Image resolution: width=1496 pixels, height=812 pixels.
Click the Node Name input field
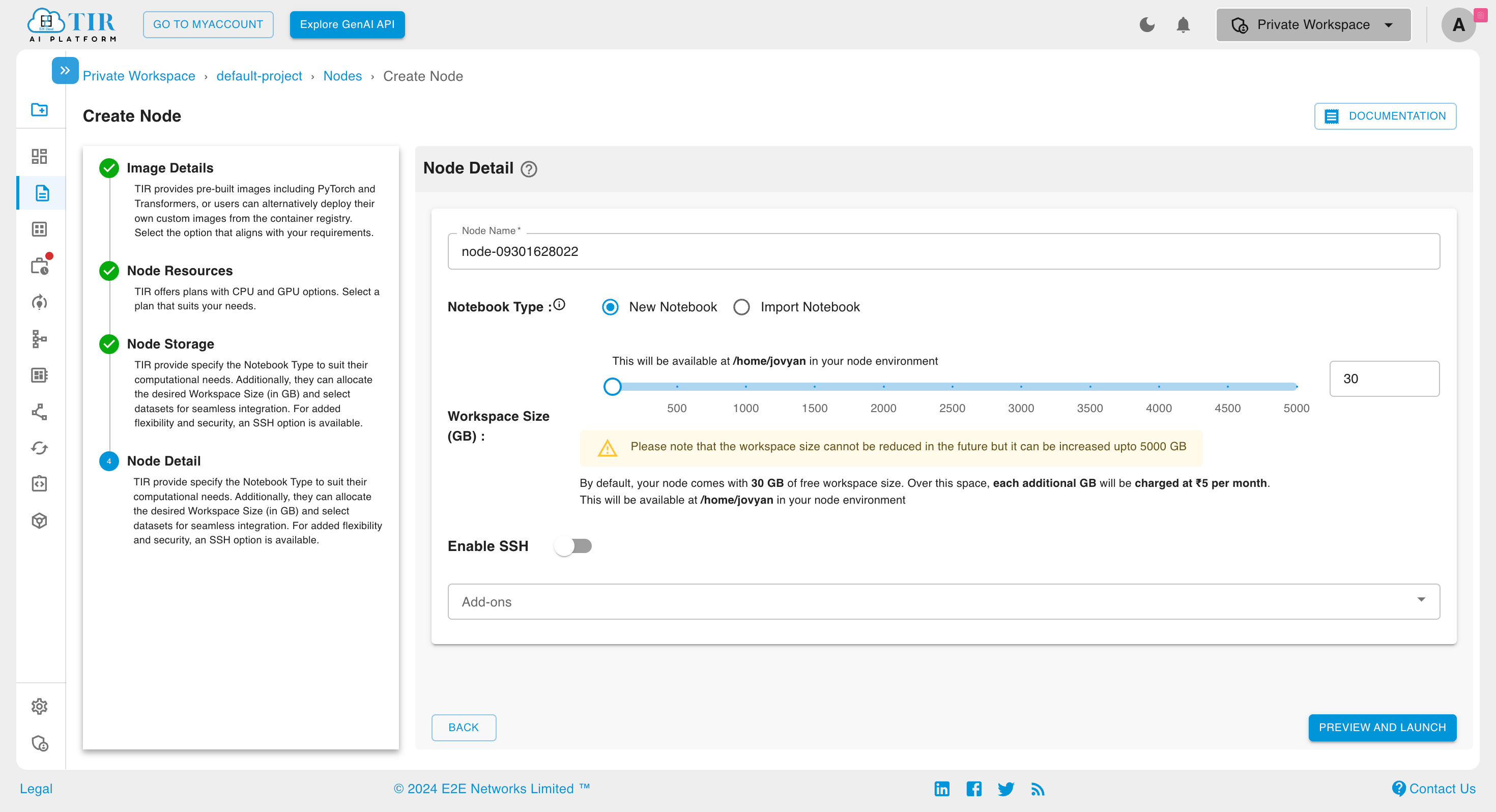pos(944,251)
